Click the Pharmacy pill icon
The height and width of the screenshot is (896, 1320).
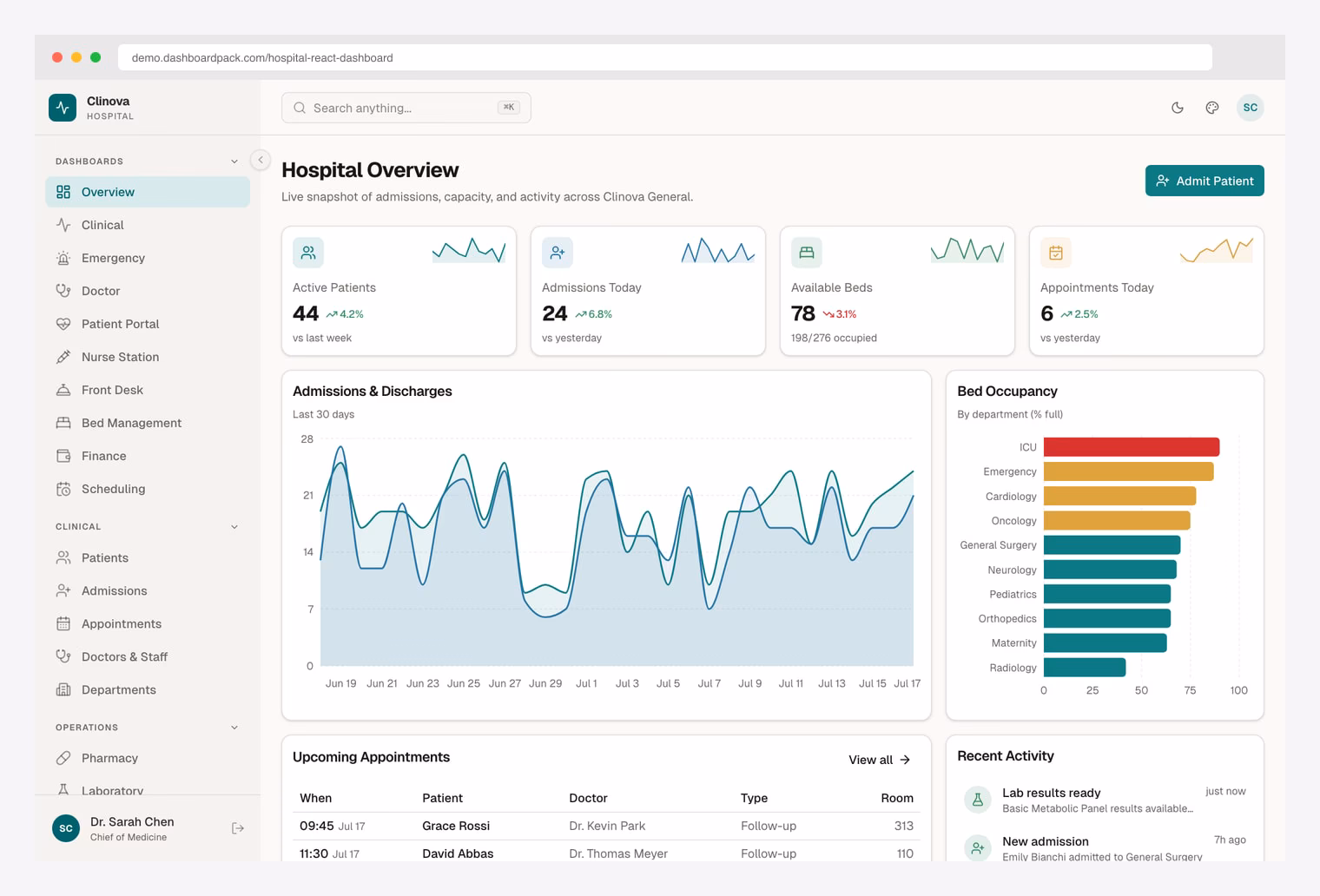click(63, 758)
